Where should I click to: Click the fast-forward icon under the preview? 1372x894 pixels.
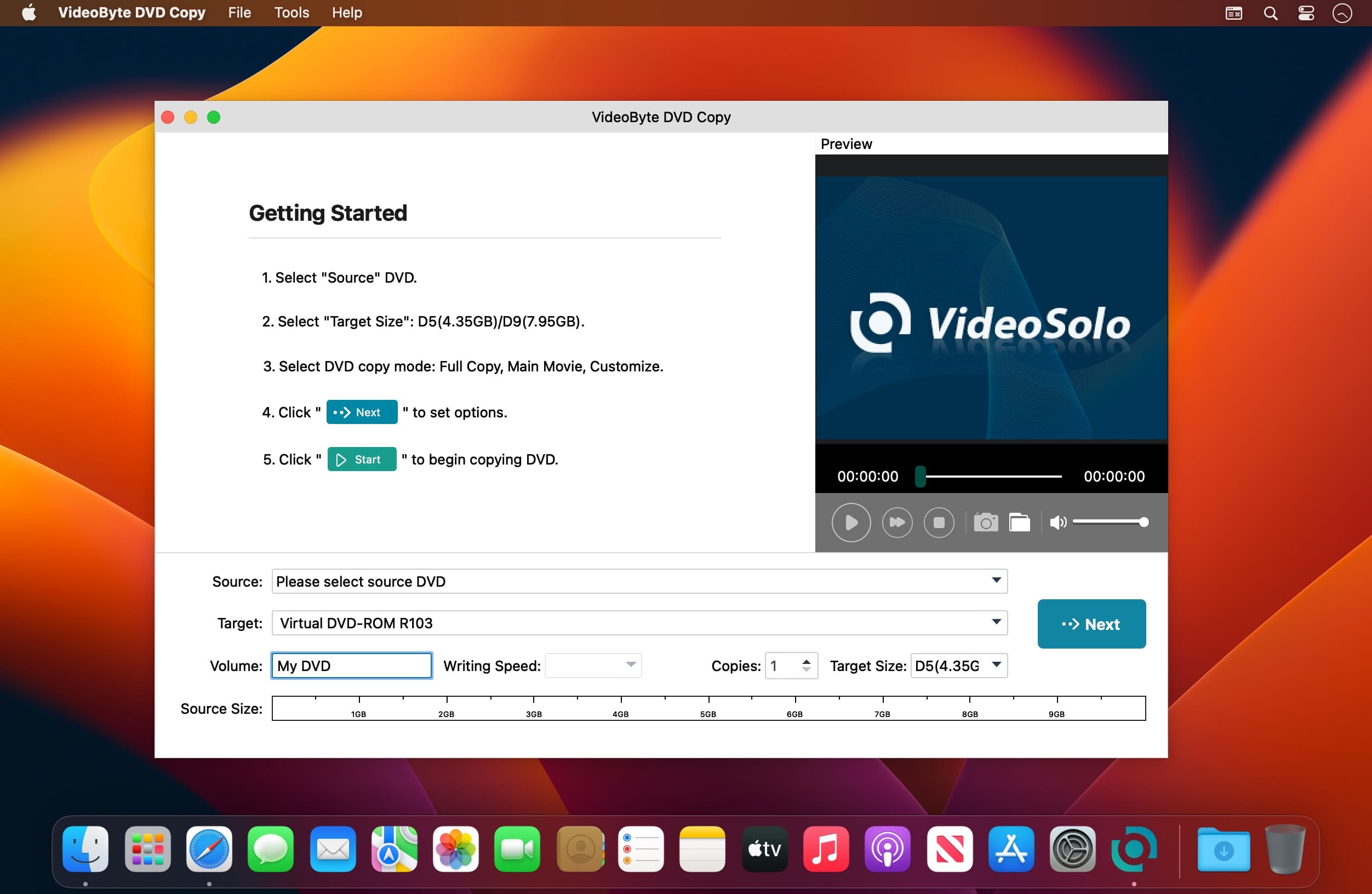(897, 522)
